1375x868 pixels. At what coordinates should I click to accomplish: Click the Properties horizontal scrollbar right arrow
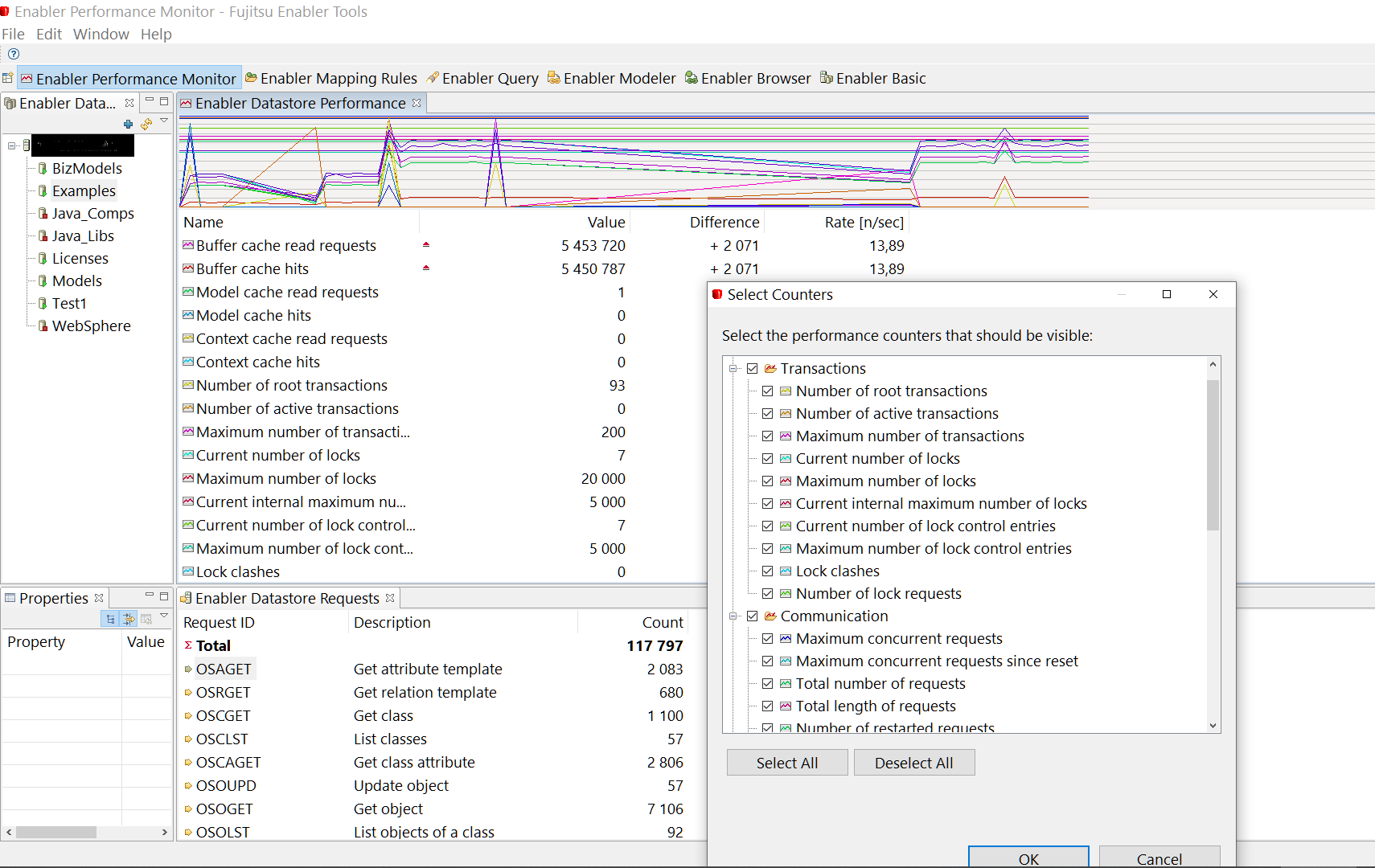[x=164, y=832]
